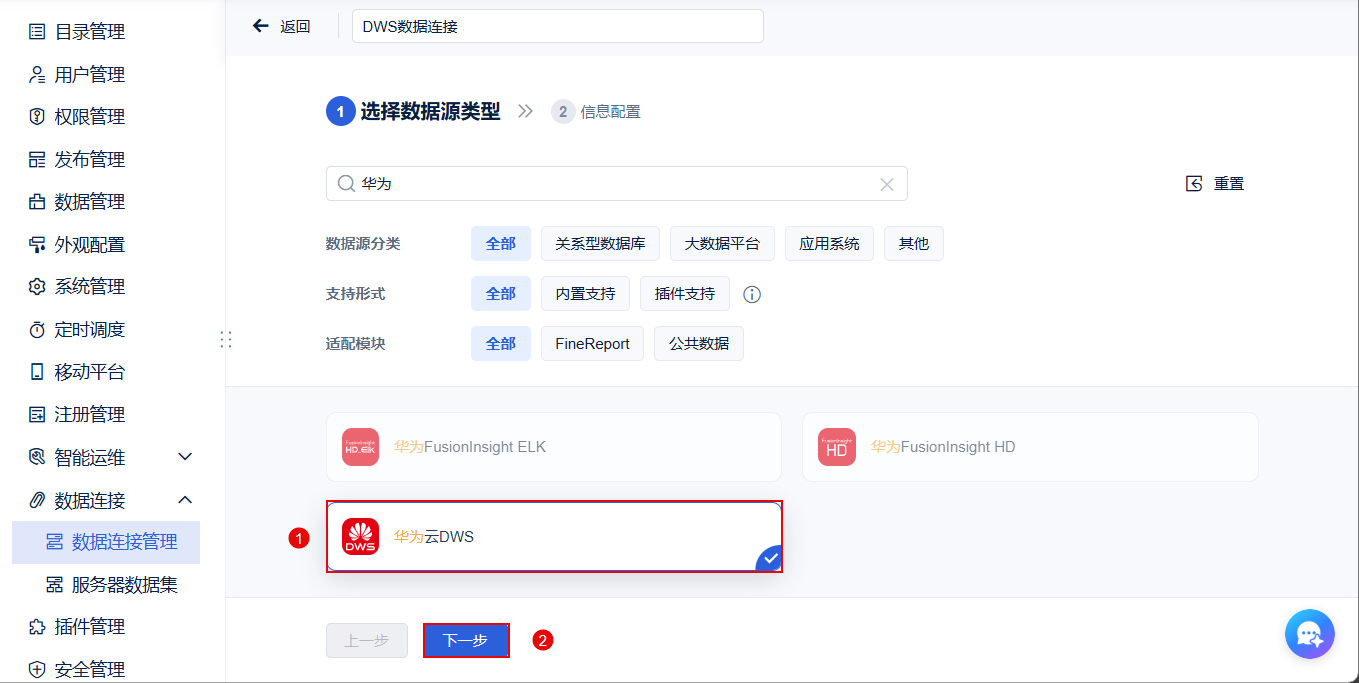The height and width of the screenshot is (683, 1359).
Task: Click the info icon beside 插件支持
Action: click(753, 294)
